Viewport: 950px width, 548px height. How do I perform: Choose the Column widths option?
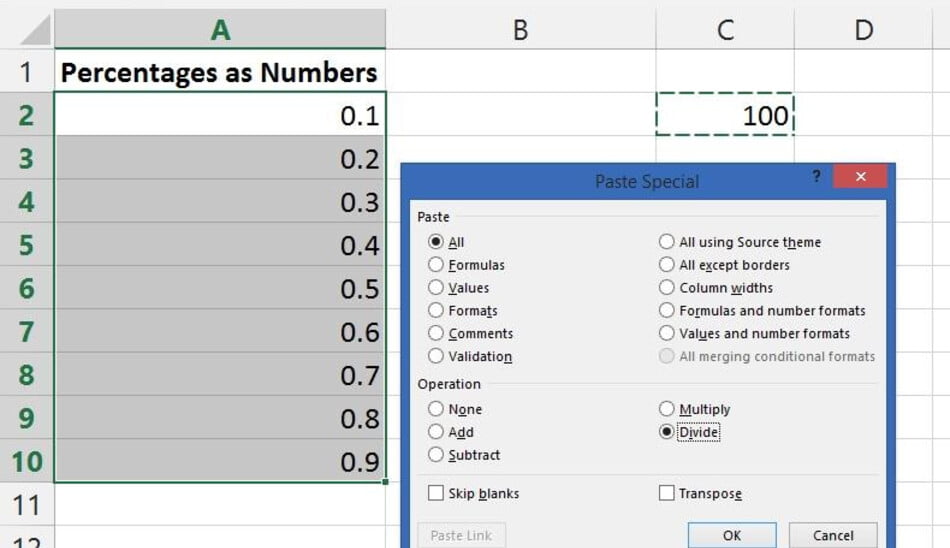coord(666,287)
